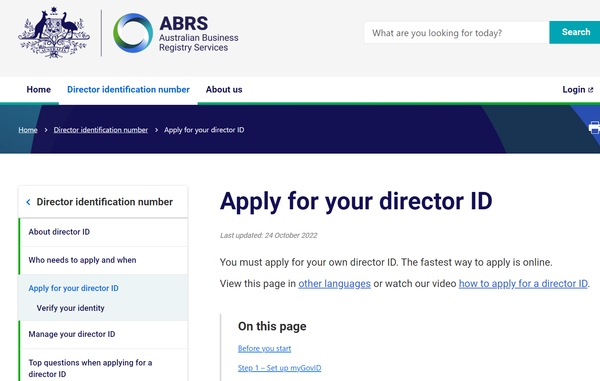Open 'Who needs to apply and when'
The width and height of the screenshot is (600, 381).
pyautogui.click(x=103, y=260)
